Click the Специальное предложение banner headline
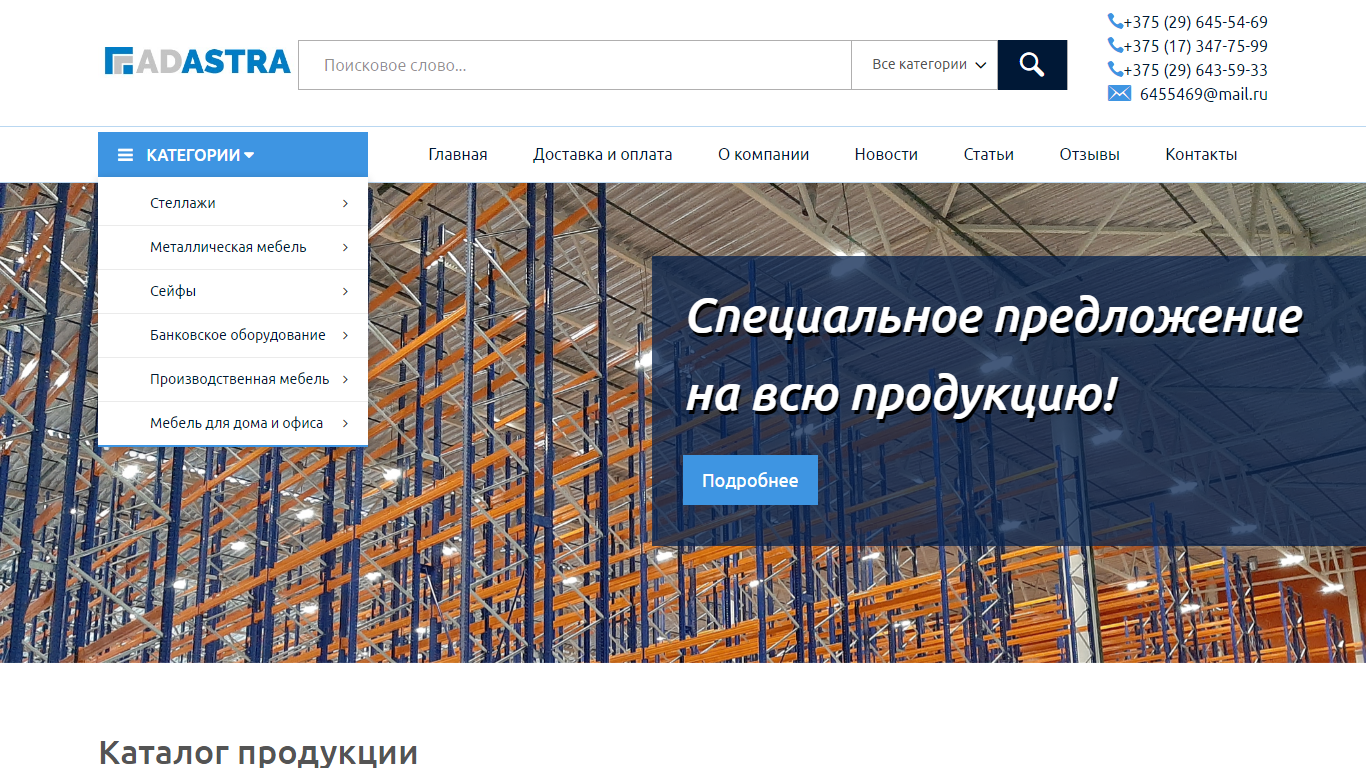The height and width of the screenshot is (768, 1366). (x=995, y=357)
